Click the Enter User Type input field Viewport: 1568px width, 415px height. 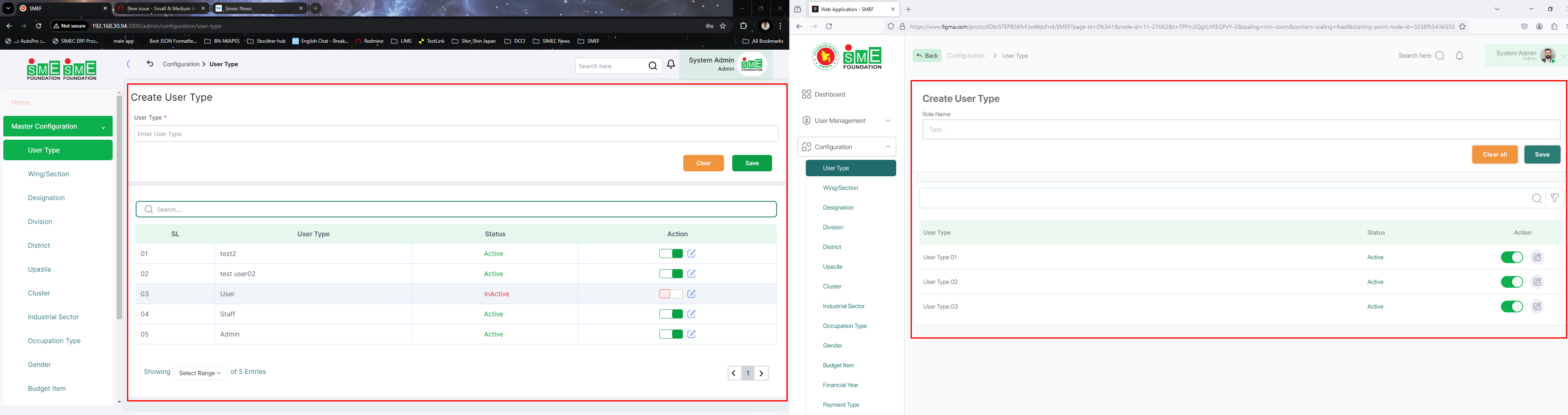click(456, 134)
